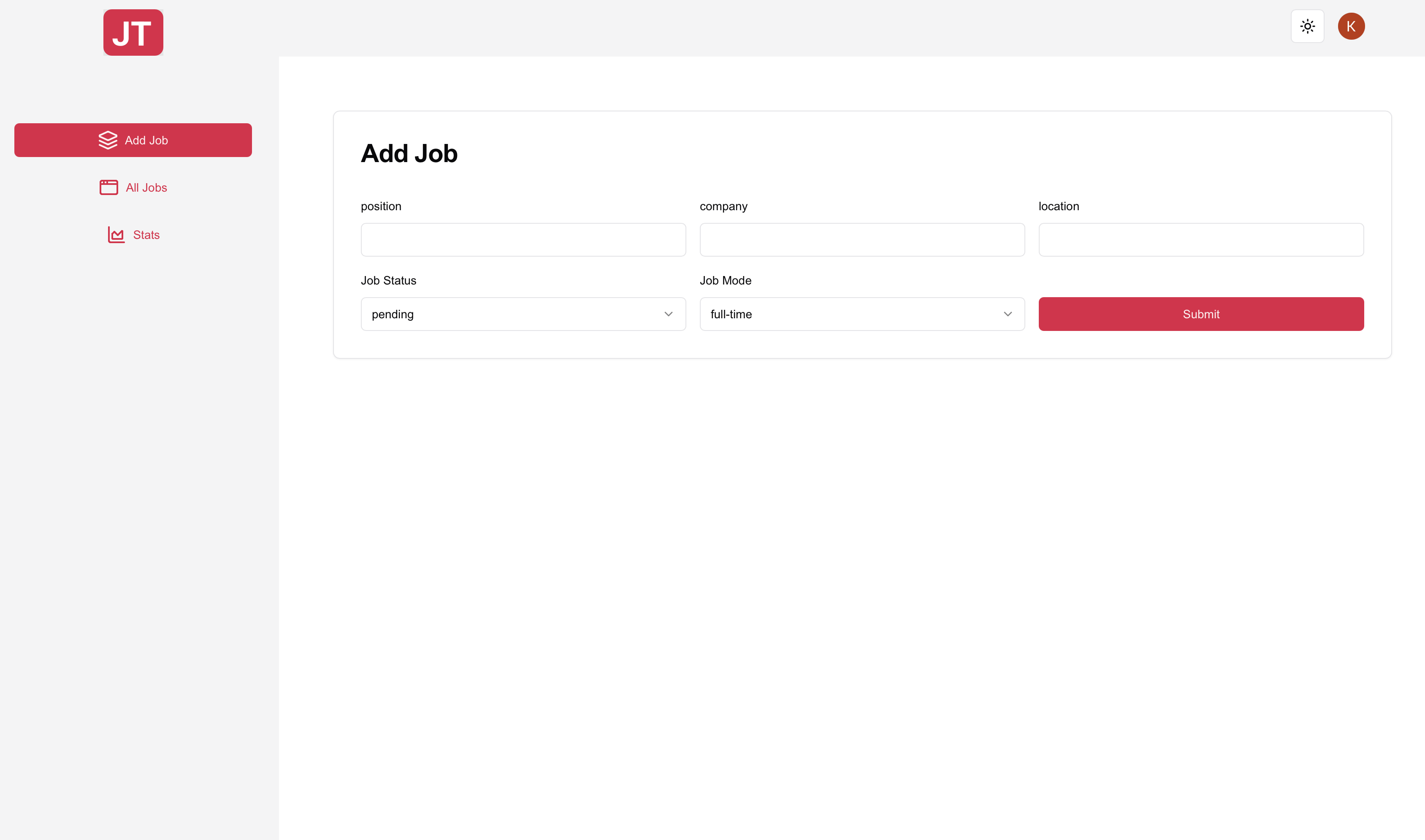Open the Stats page
The image size is (1425, 840).
click(x=133, y=235)
